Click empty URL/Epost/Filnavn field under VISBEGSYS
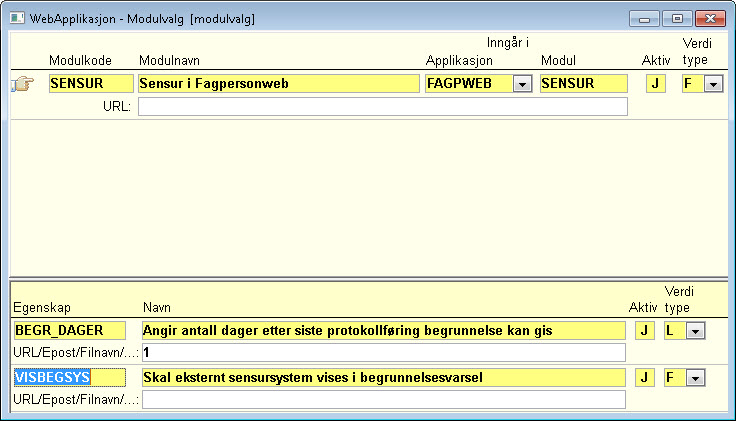This screenshot has height=421, width=736. [383, 399]
